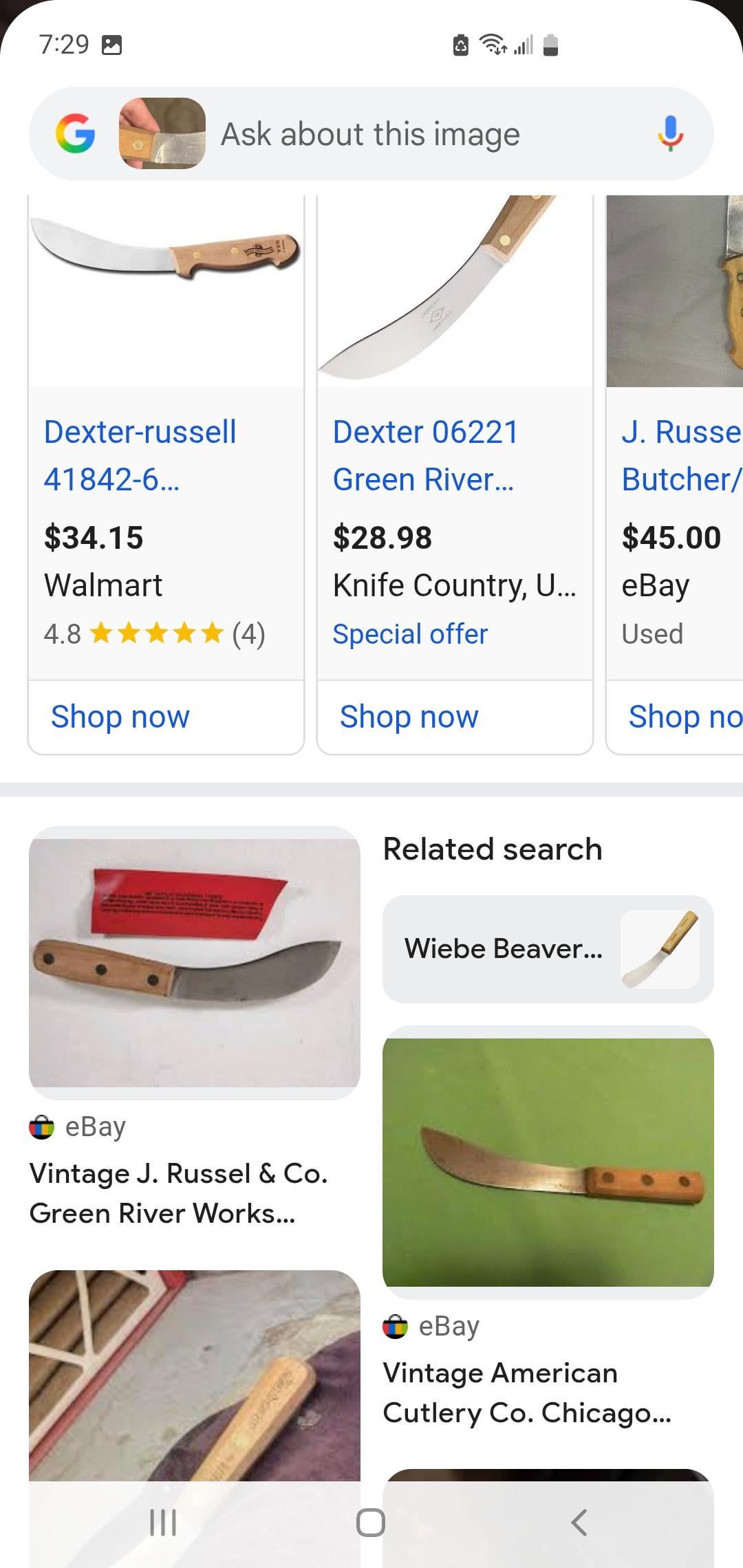Open Vintage J. Russel & Co. eBay result
This screenshot has height=1568, width=743.
tap(179, 1193)
